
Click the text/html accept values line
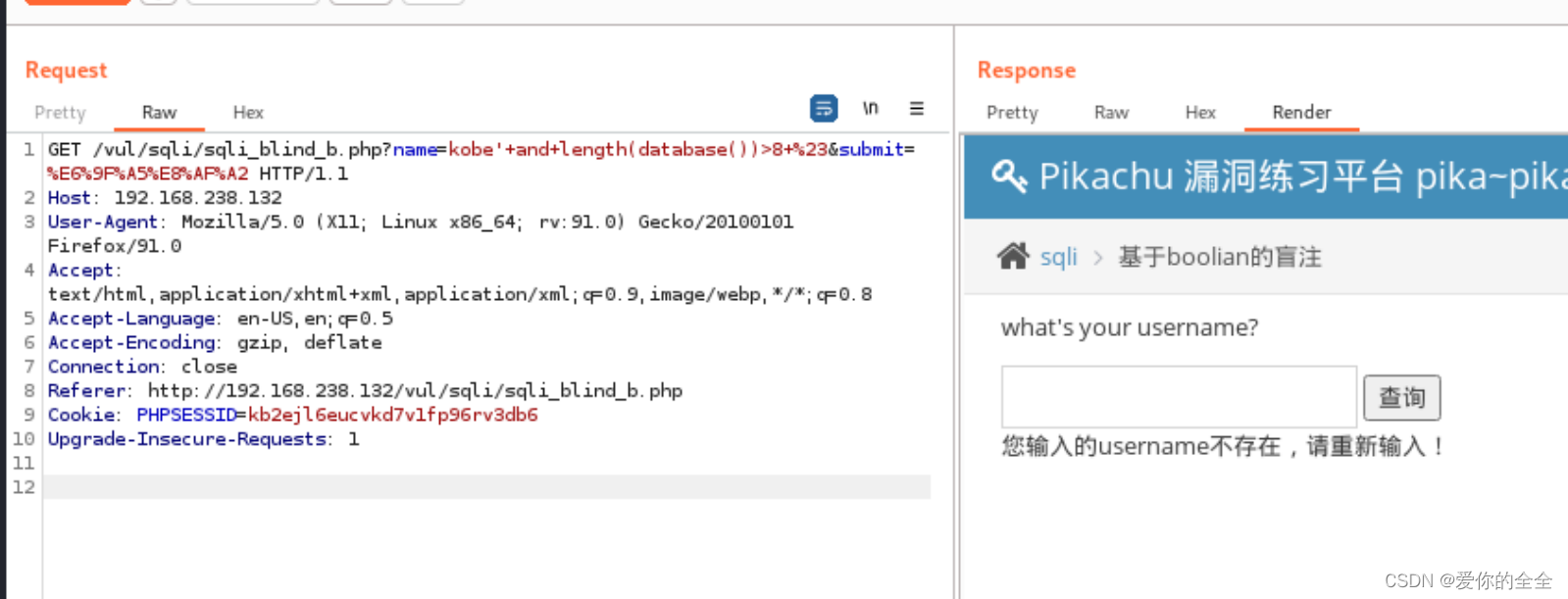pos(460,294)
